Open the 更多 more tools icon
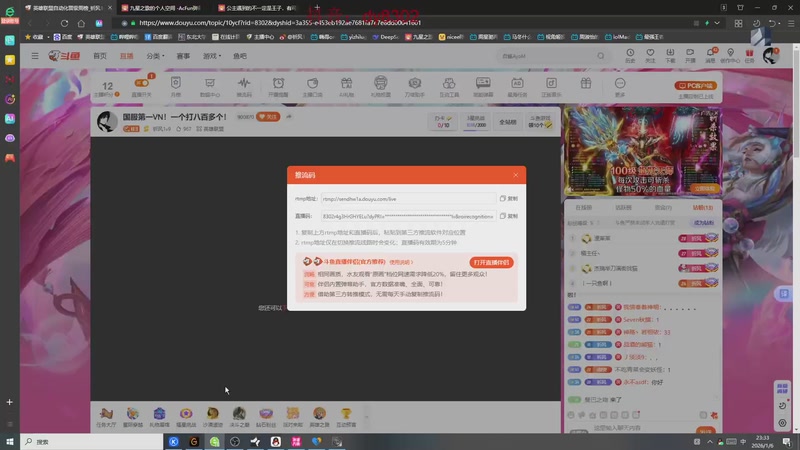The width and height of the screenshot is (800, 450). point(620,86)
